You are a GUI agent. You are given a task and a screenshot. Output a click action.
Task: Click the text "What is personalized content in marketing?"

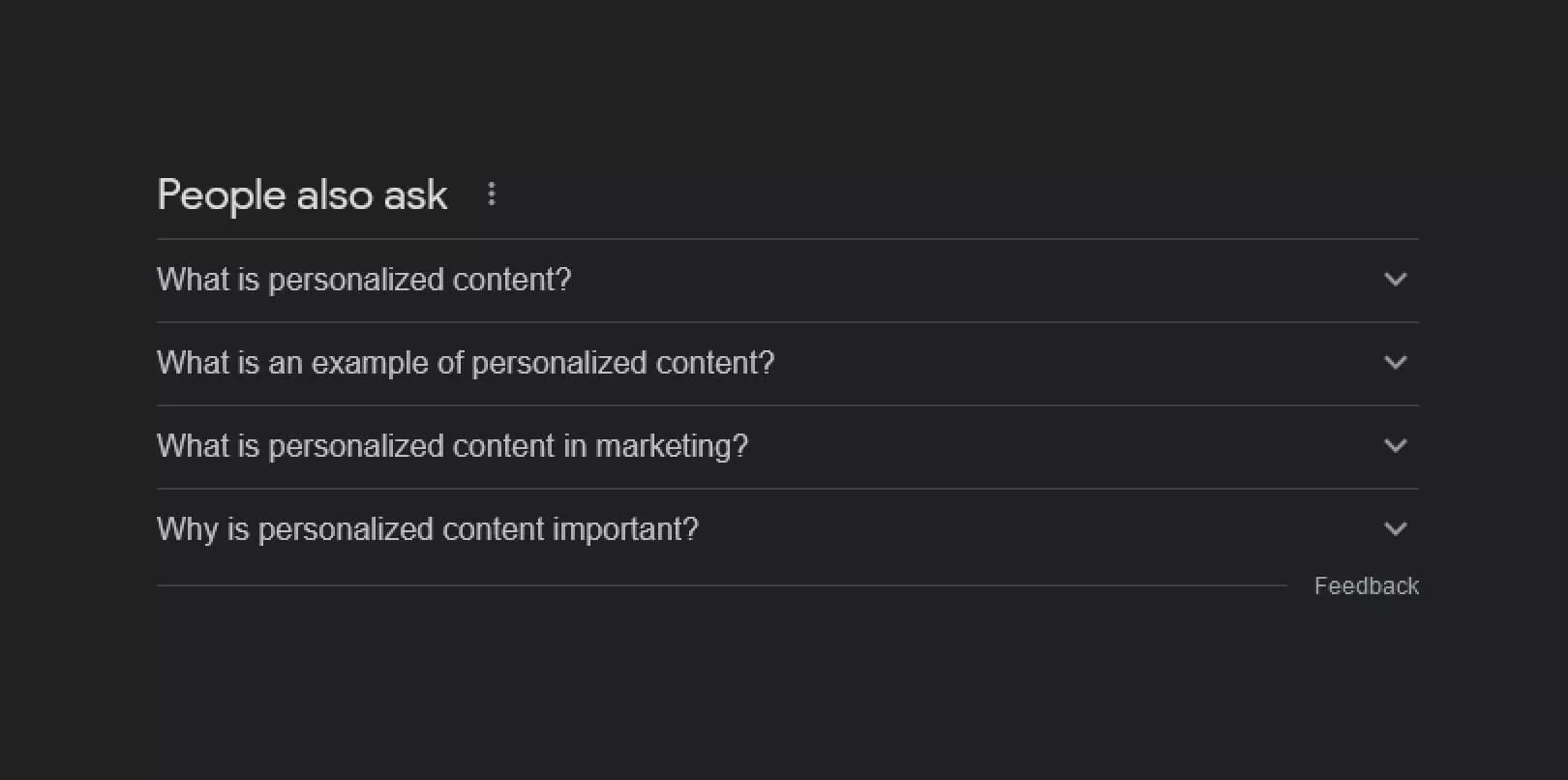click(x=452, y=446)
